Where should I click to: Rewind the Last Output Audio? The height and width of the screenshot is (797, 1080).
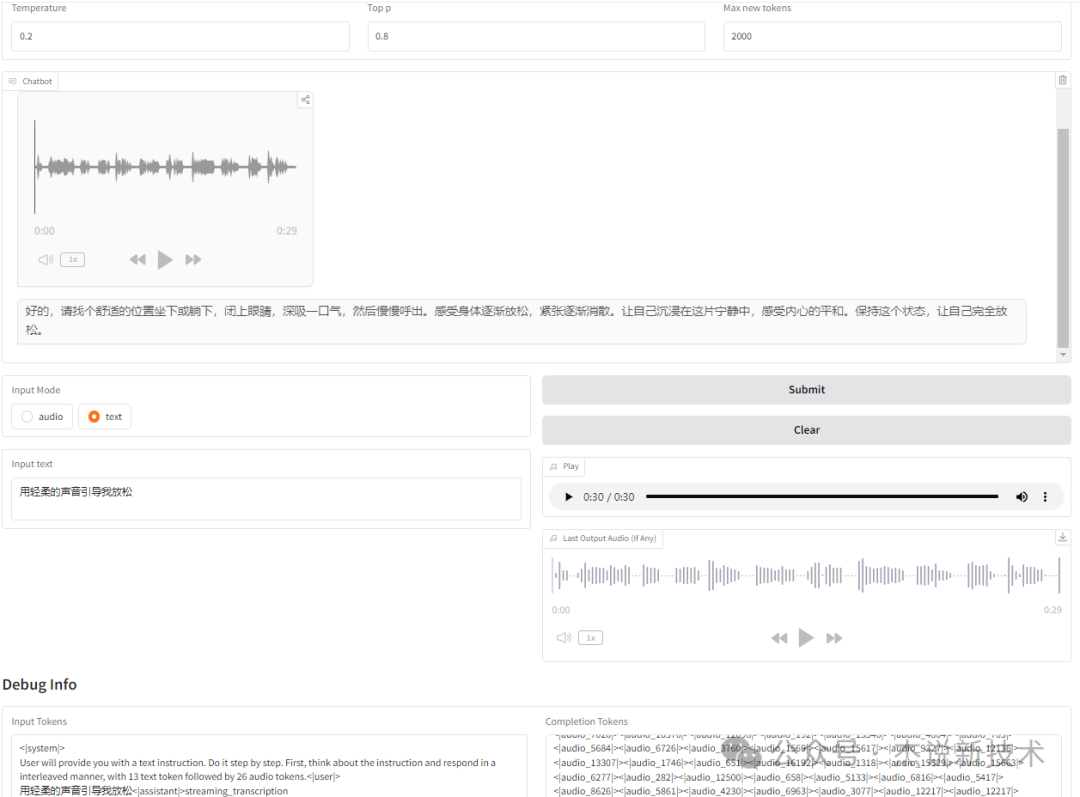coord(779,638)
